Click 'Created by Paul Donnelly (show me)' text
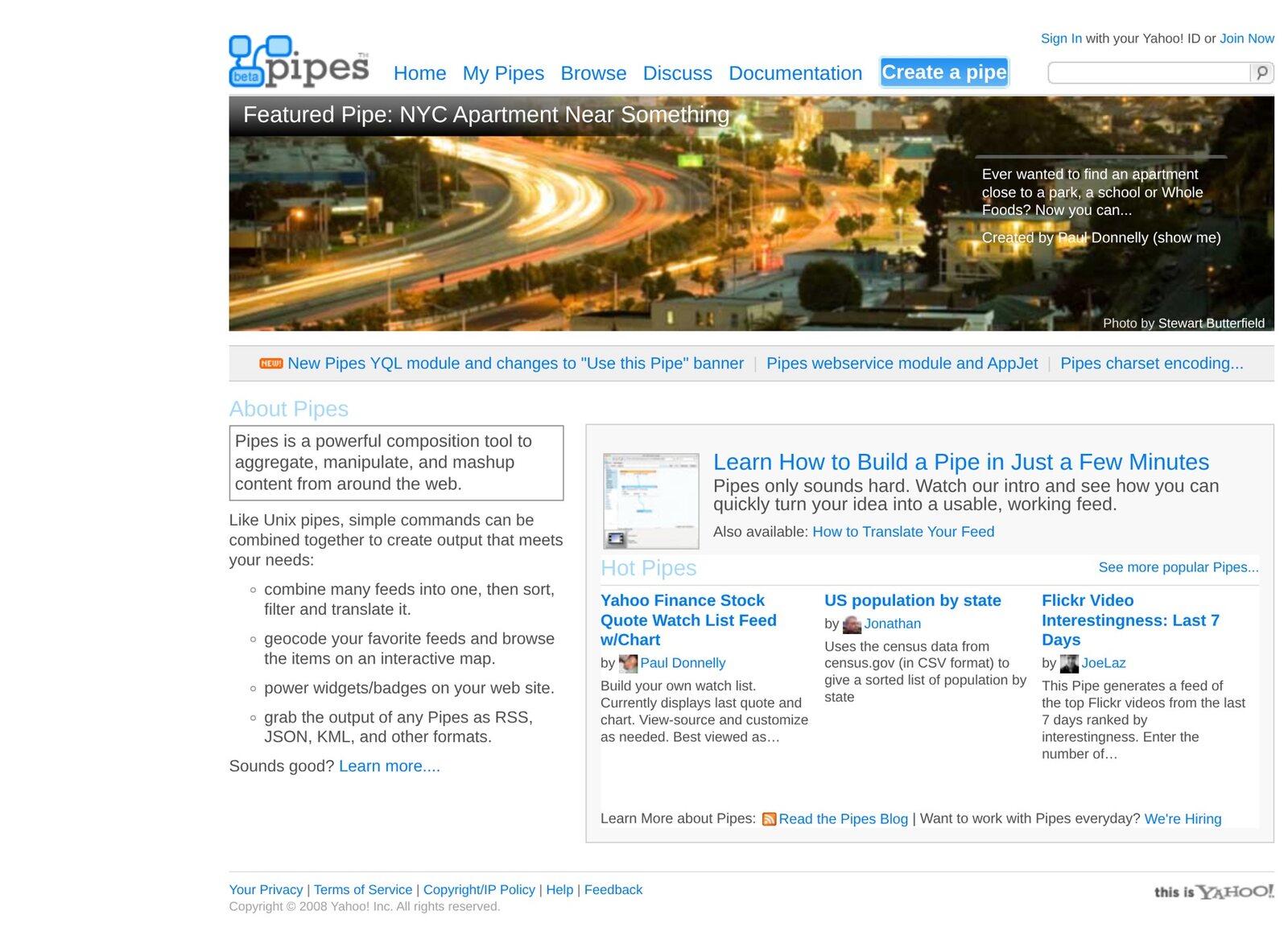The image size is (1288, 927). (x=1101, y=238)
